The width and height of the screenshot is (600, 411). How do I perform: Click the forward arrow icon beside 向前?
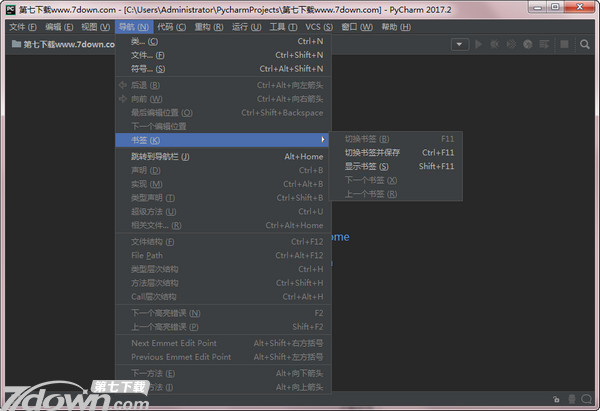pyautogui.click(x=122, y=99)
